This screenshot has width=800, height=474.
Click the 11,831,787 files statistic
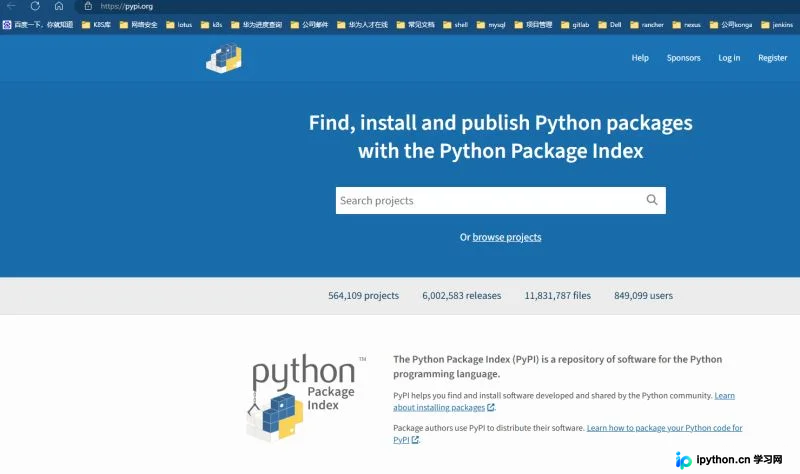click(558, 295)
